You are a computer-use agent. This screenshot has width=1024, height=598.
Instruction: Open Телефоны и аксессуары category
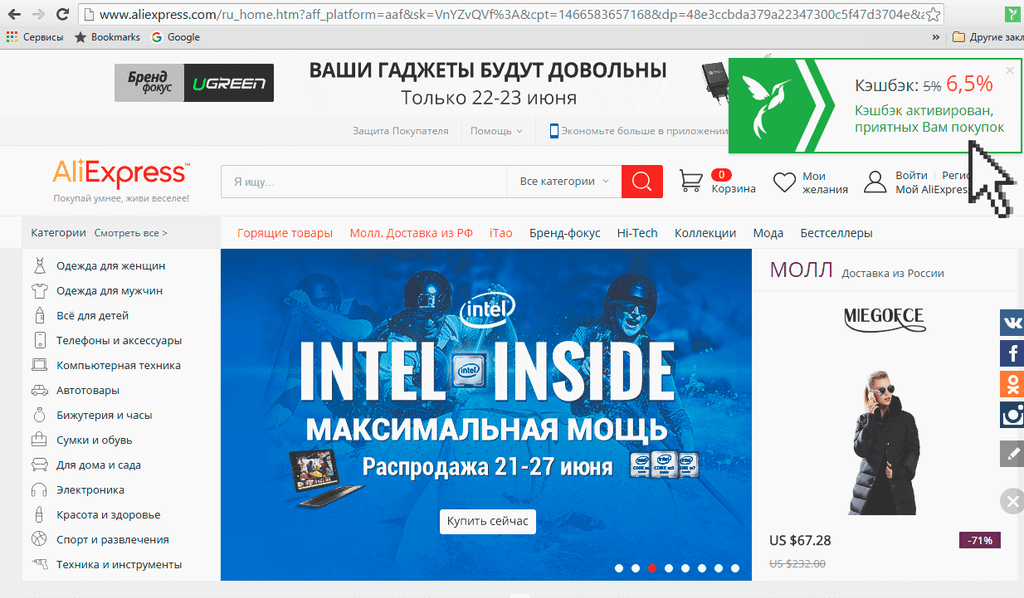coord(119,340)
